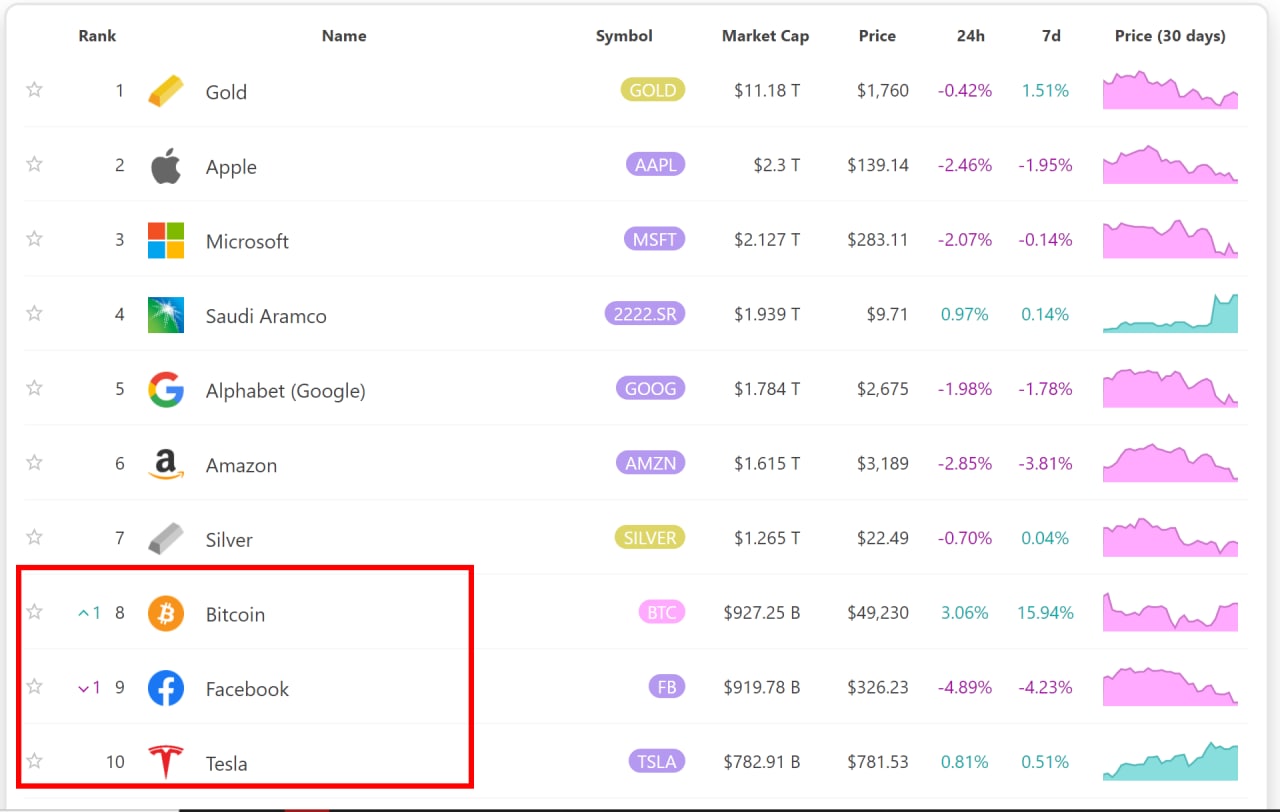Favorite Saudi Aramco with its star
1280x812 pixels.
[35, 313]
